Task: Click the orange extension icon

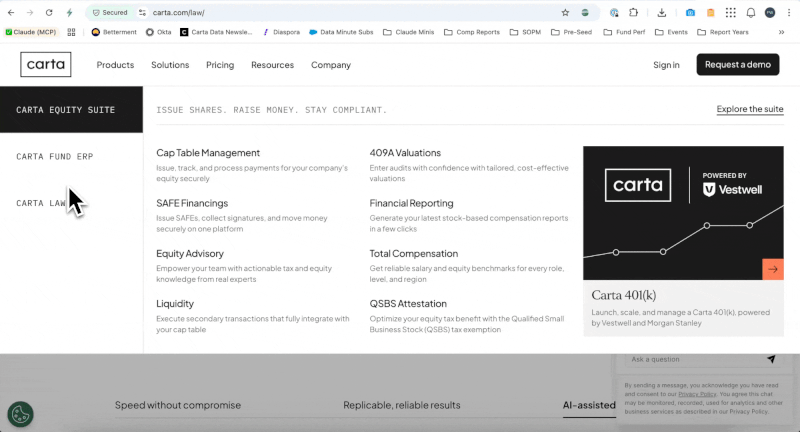Action: tap(710, 13)
